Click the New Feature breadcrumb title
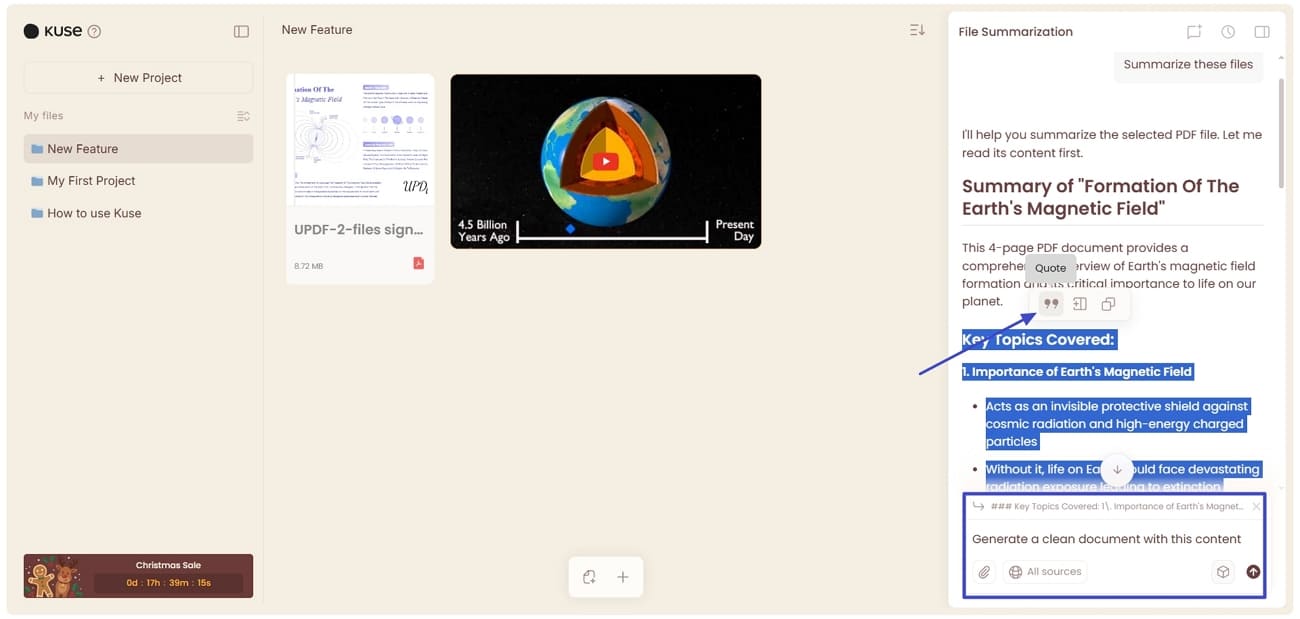Image resolution: width=1300 pixels, height=619 pixels. tap(317, 30)
